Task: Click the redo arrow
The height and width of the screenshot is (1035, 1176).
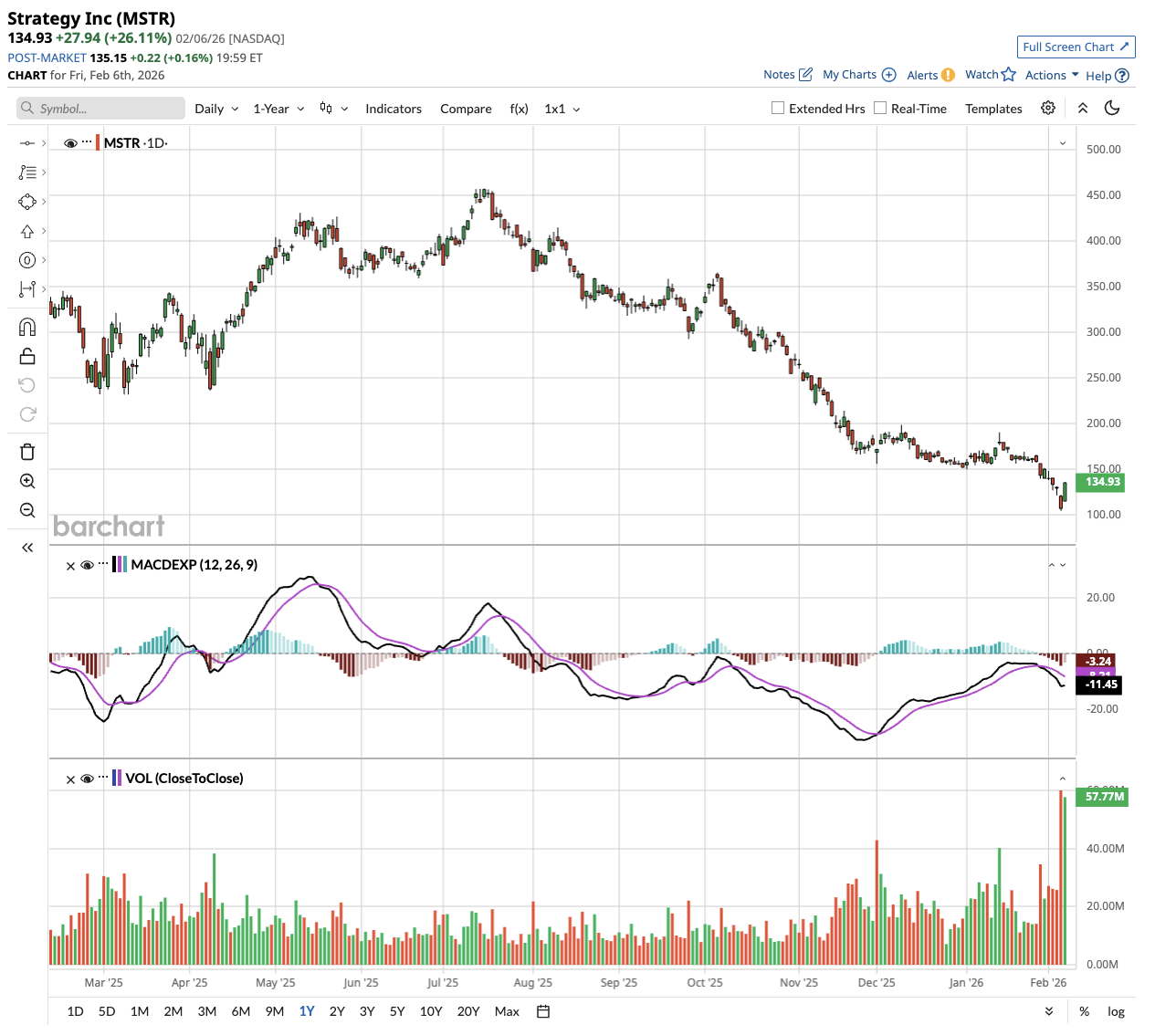Action: (27, 414)
